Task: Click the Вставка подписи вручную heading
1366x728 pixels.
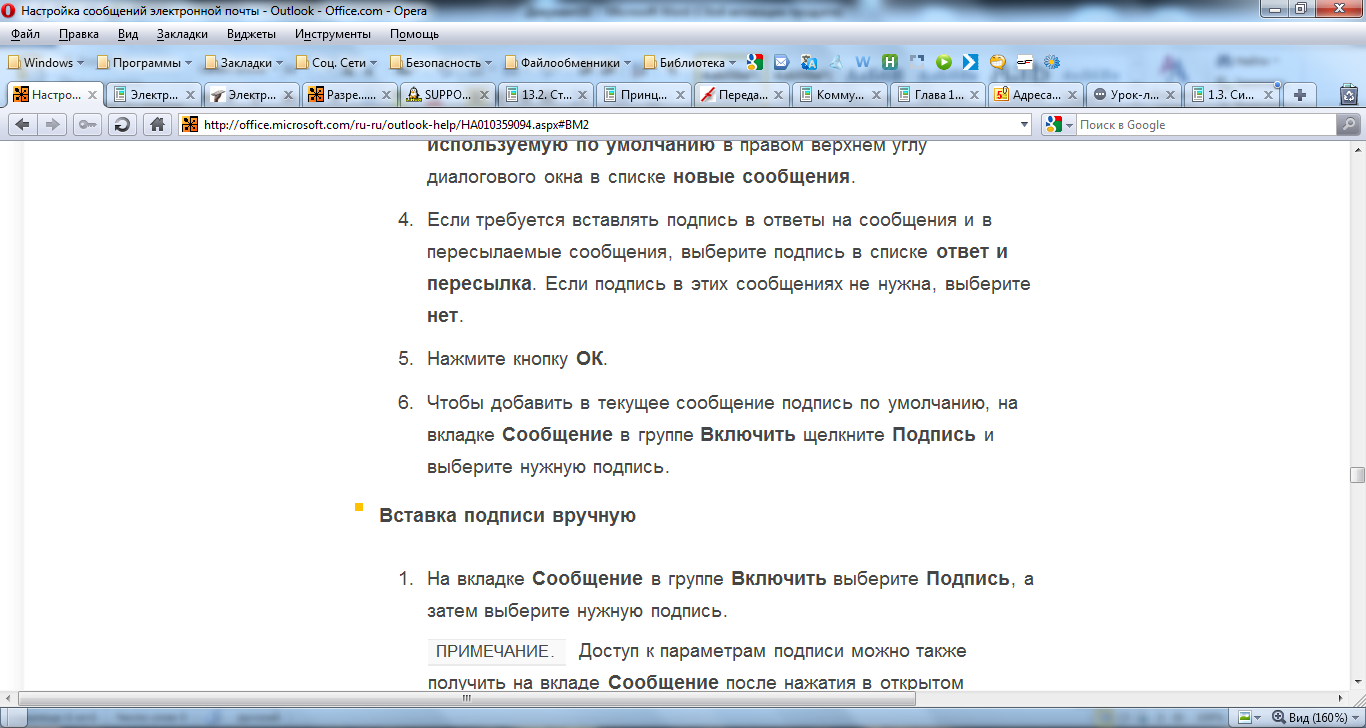Action: coord(508,516)
